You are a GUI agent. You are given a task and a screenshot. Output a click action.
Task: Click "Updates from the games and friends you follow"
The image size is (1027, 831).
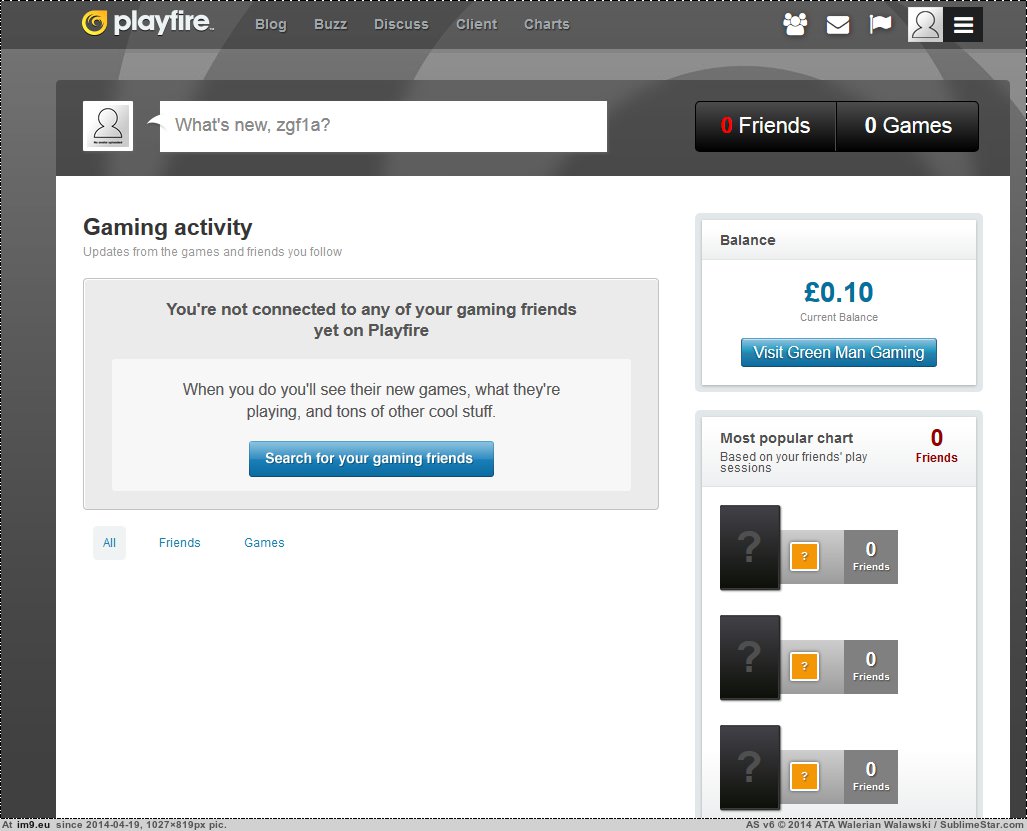212,252
